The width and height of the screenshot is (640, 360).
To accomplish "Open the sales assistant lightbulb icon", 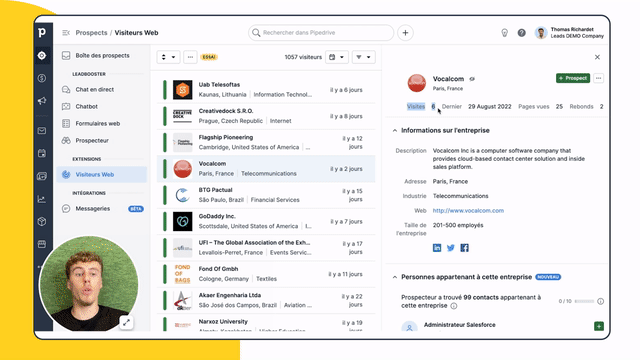I will (x=504, y=33).
